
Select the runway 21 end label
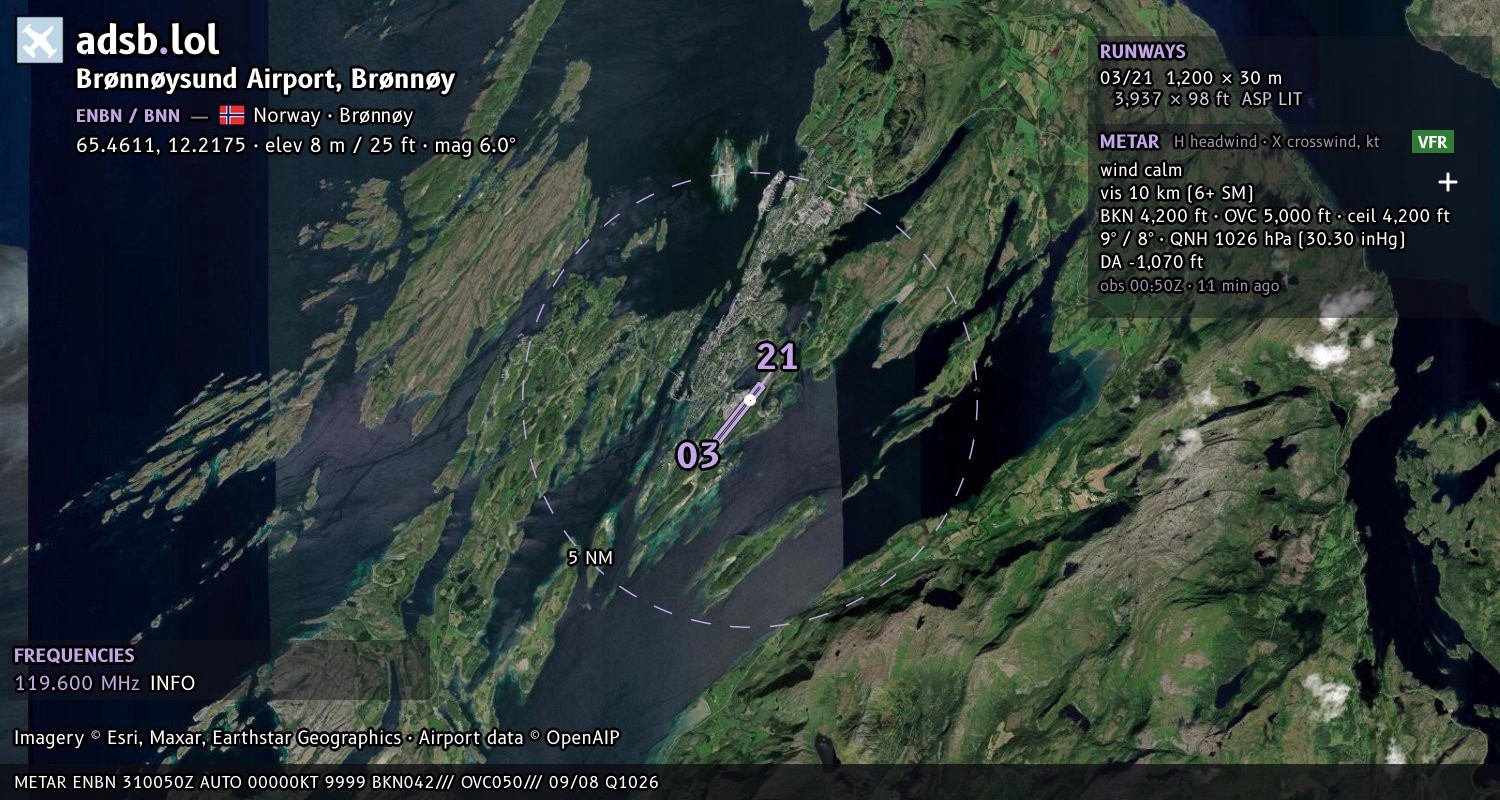pos(777,357)
